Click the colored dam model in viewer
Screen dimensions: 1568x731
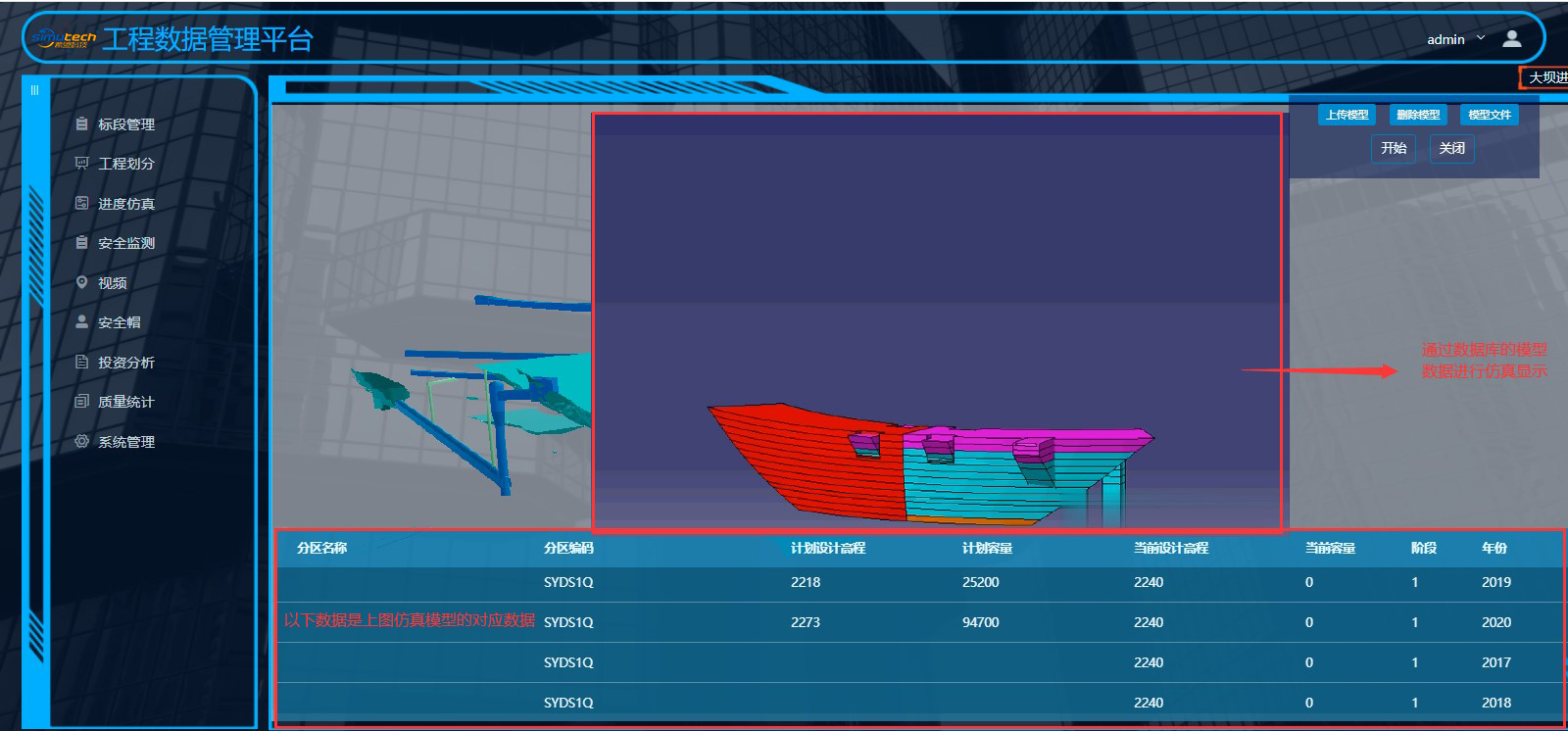pyautogui.click(x=929, y=463)
